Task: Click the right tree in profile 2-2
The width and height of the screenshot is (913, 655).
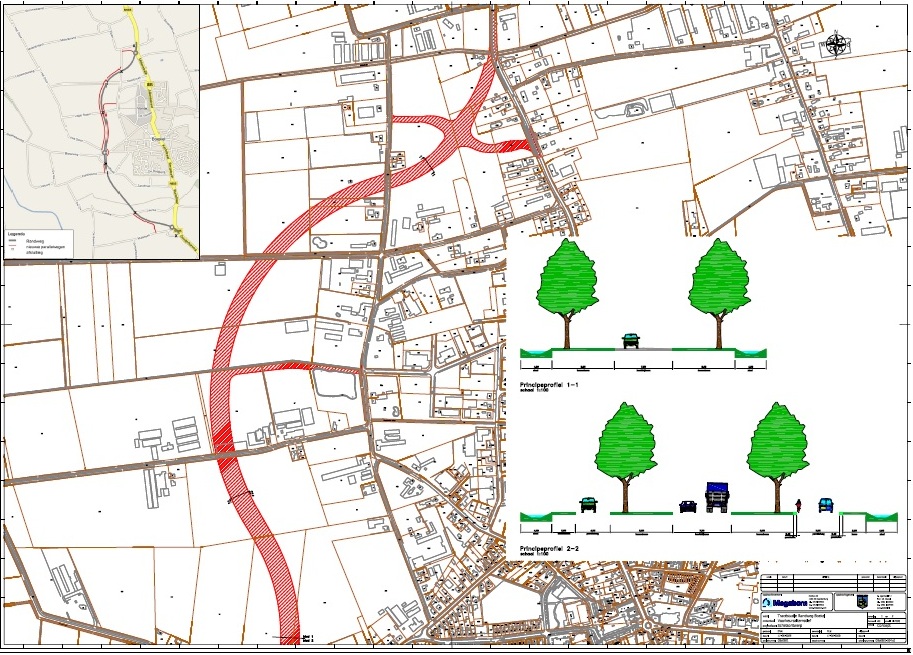Action: (778, 441)
